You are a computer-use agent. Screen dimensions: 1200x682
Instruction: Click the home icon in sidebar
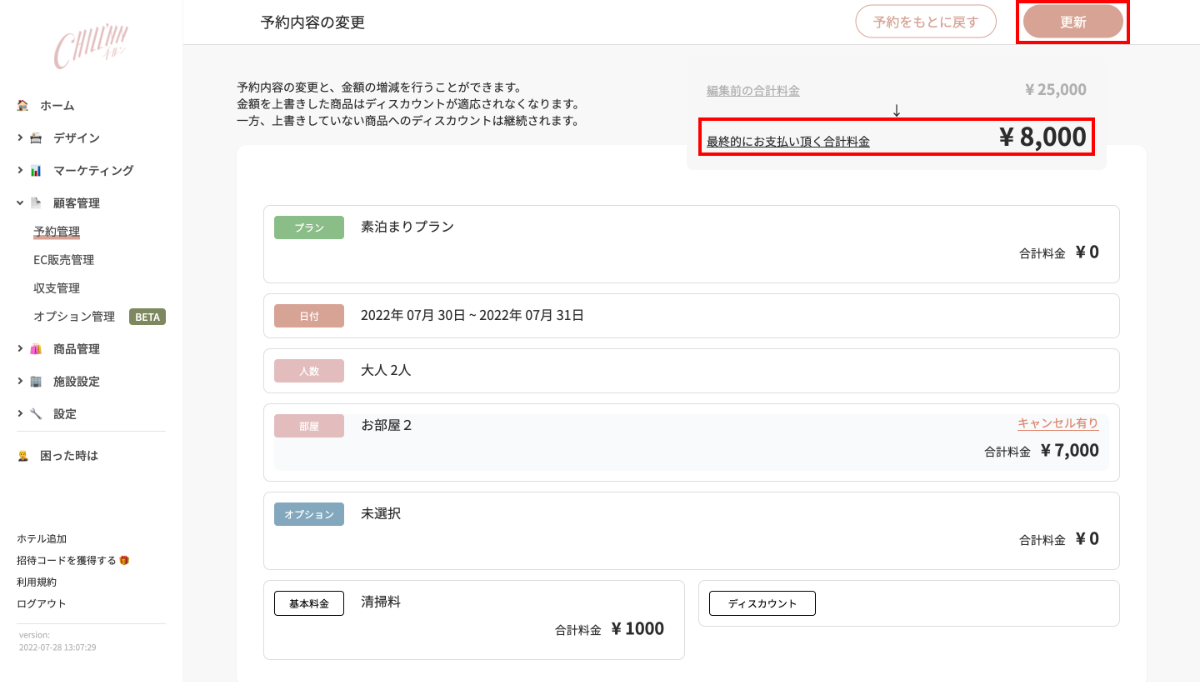click(x=23, y=105)
